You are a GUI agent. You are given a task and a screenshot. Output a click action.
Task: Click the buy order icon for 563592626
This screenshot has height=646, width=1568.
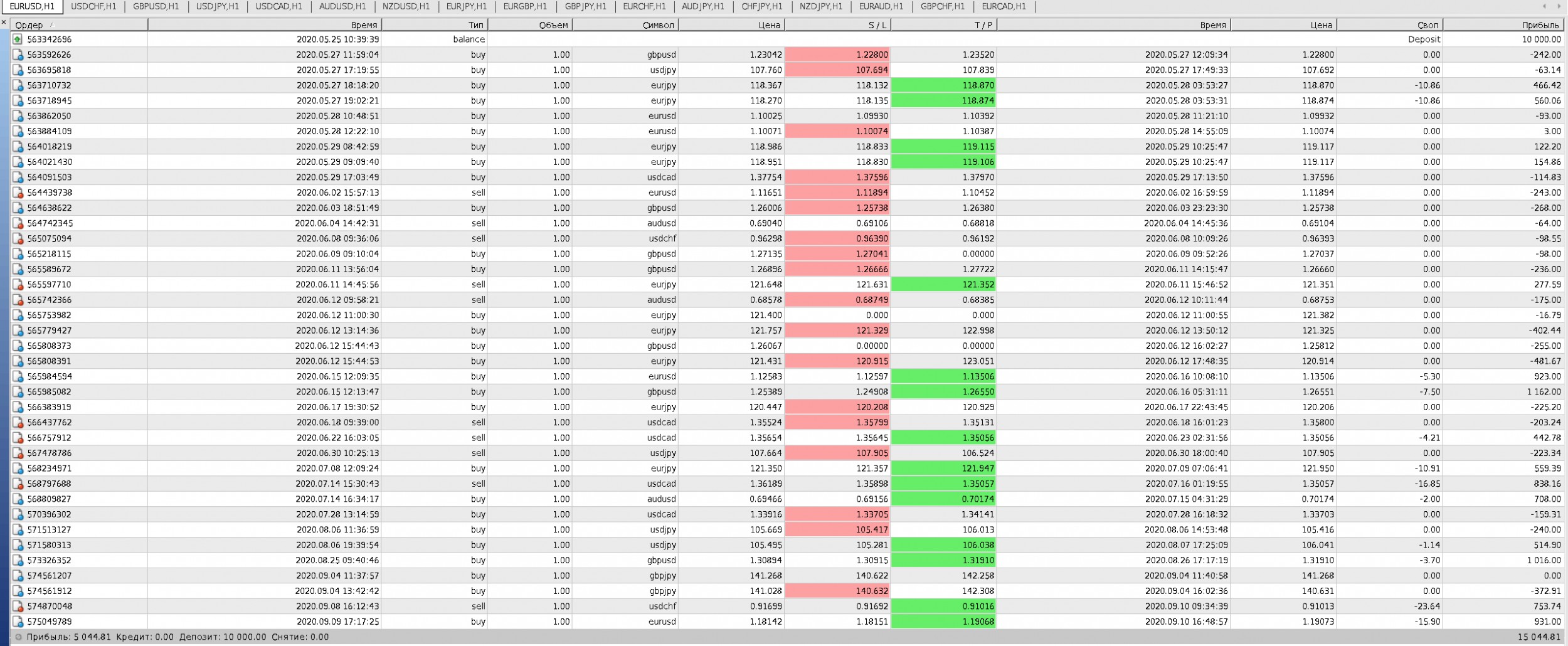(18, 55)
